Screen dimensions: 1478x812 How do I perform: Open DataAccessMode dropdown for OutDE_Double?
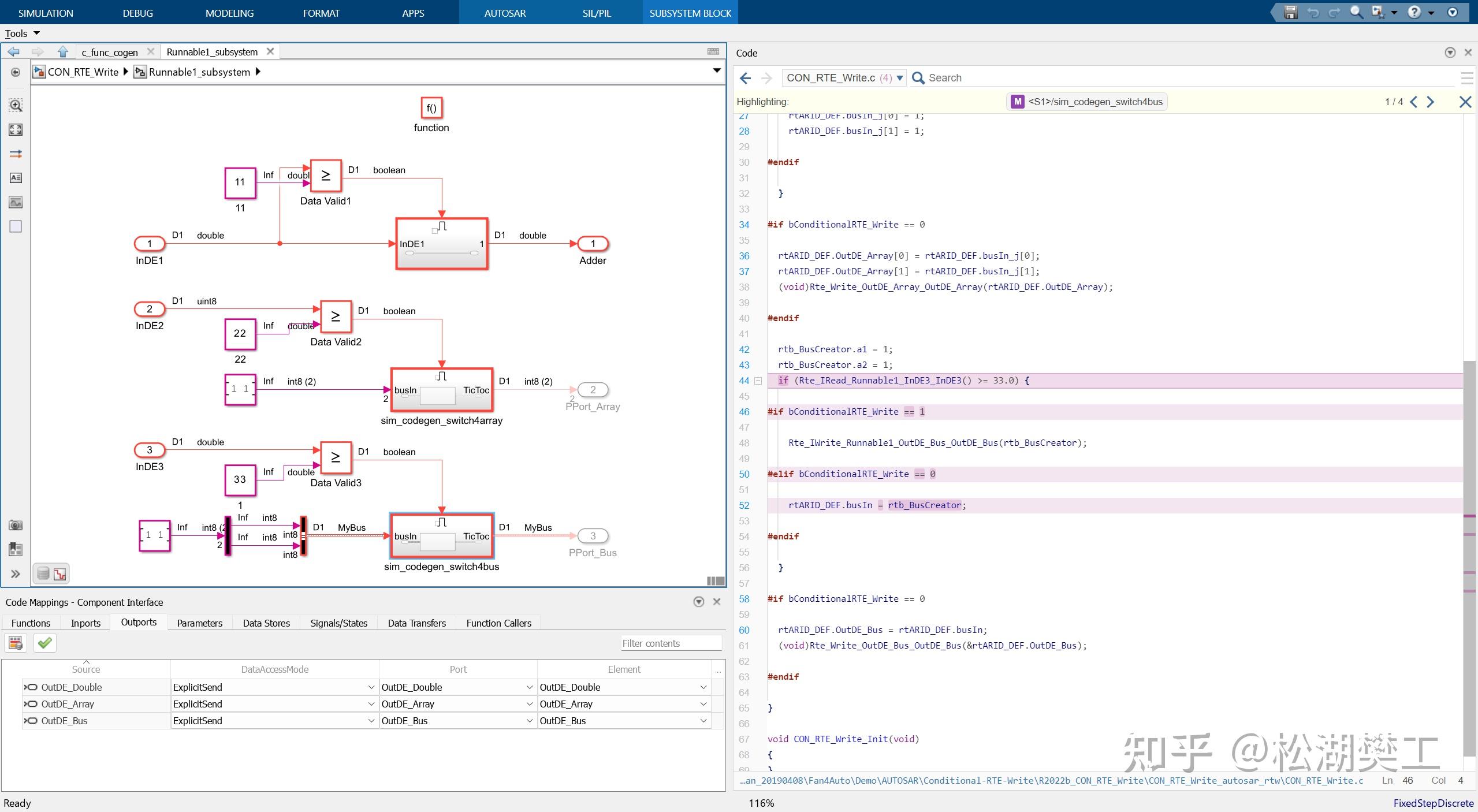click(x=371, y=687)
